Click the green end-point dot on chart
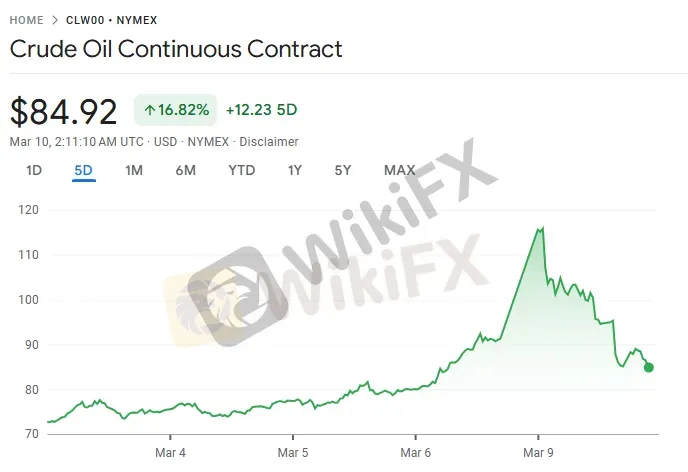Image resolution: width=688 pixels, height=472 pixels. pos(649,367)
